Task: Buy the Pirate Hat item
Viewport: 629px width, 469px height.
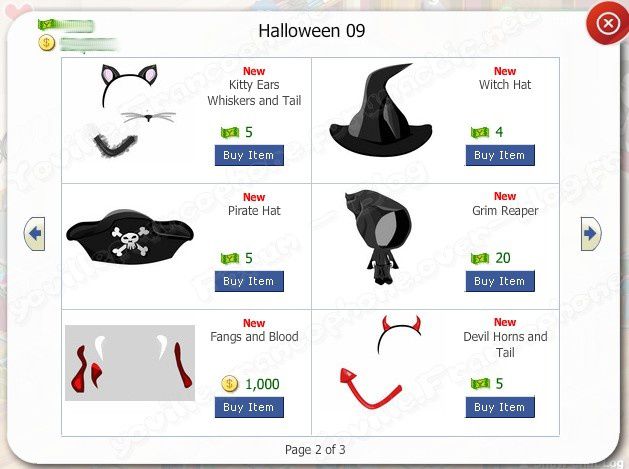Action: click(x=249, y=281)
